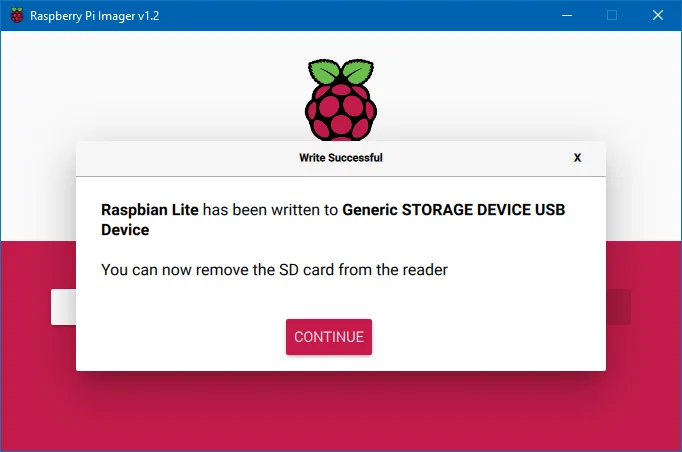Click the crimson background below the dialog

340,410
